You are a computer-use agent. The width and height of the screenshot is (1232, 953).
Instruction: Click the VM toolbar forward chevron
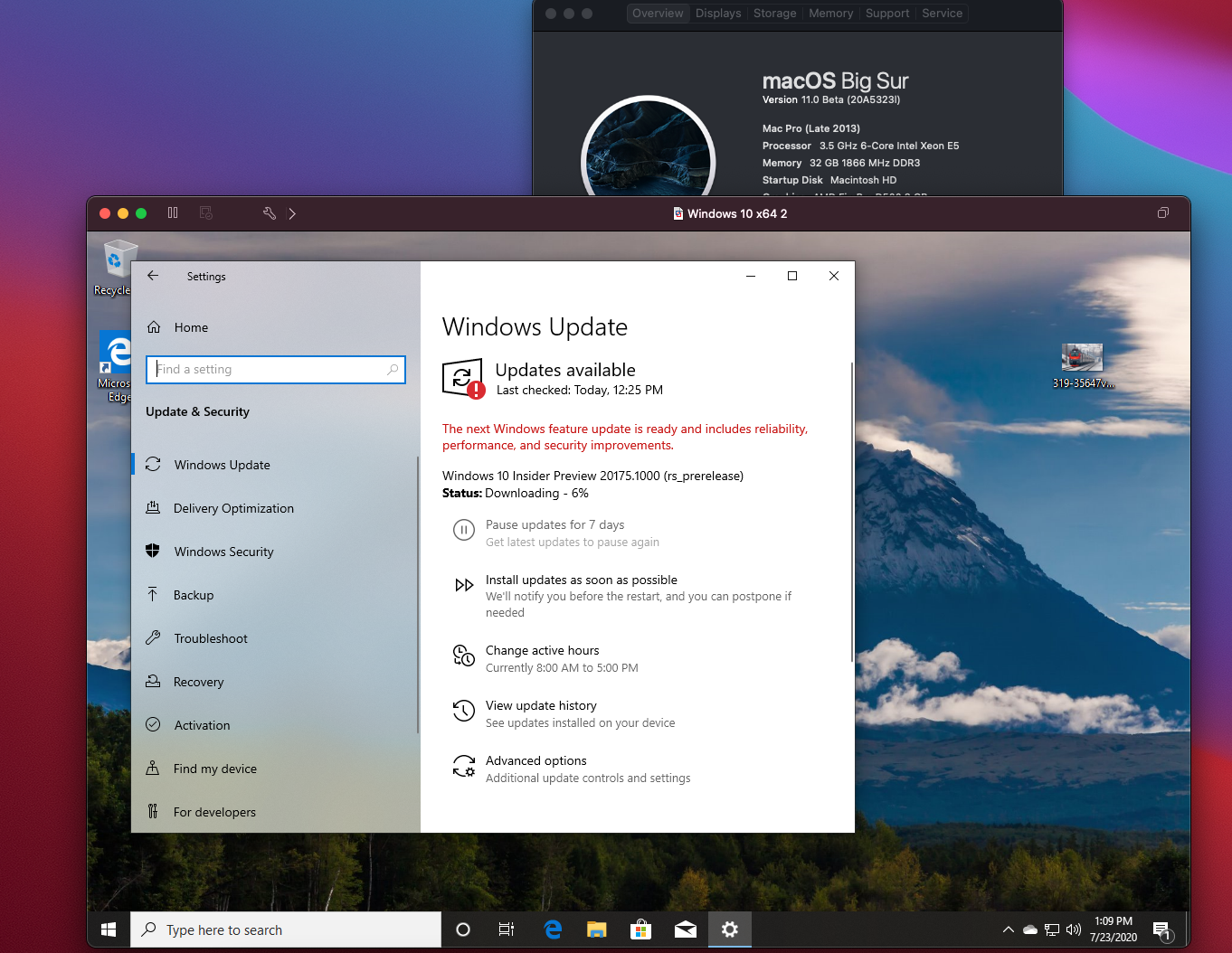292,213
